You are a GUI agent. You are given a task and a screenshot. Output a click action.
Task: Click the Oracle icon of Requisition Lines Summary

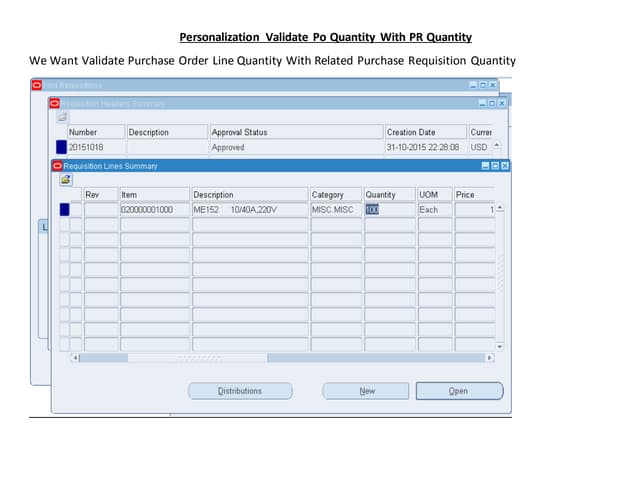[57, 166]
